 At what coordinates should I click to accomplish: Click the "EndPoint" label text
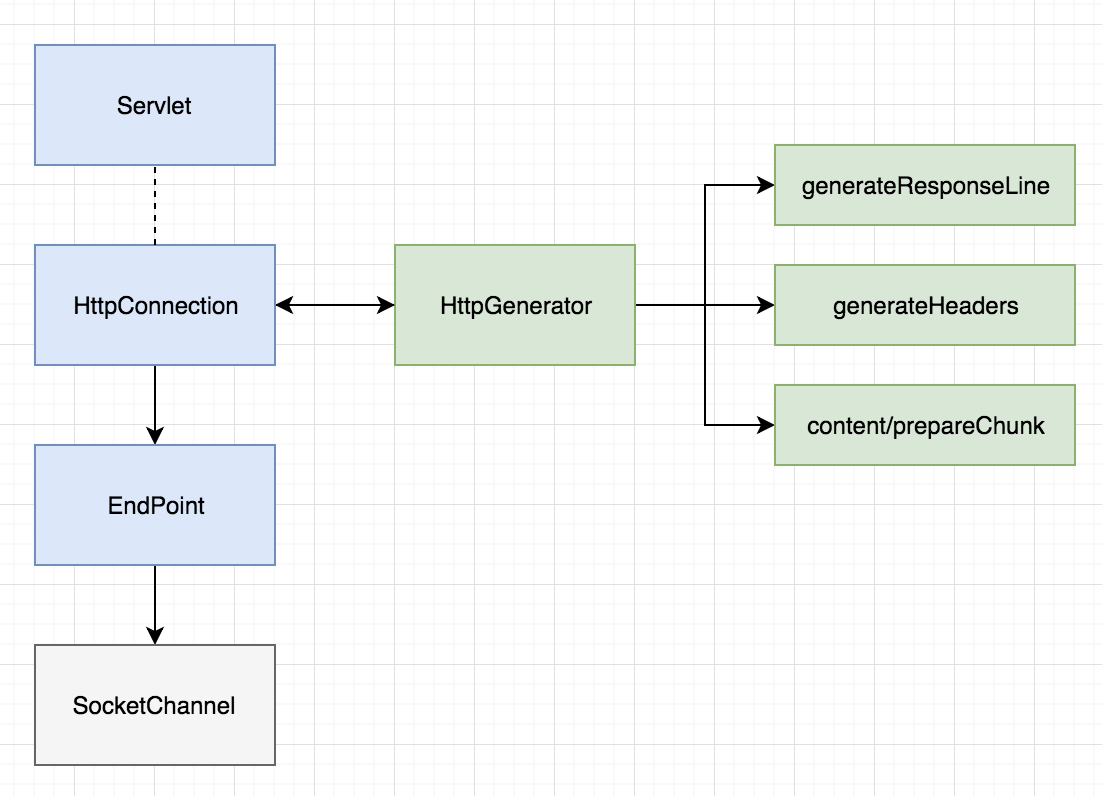click(x=156, y=506)
